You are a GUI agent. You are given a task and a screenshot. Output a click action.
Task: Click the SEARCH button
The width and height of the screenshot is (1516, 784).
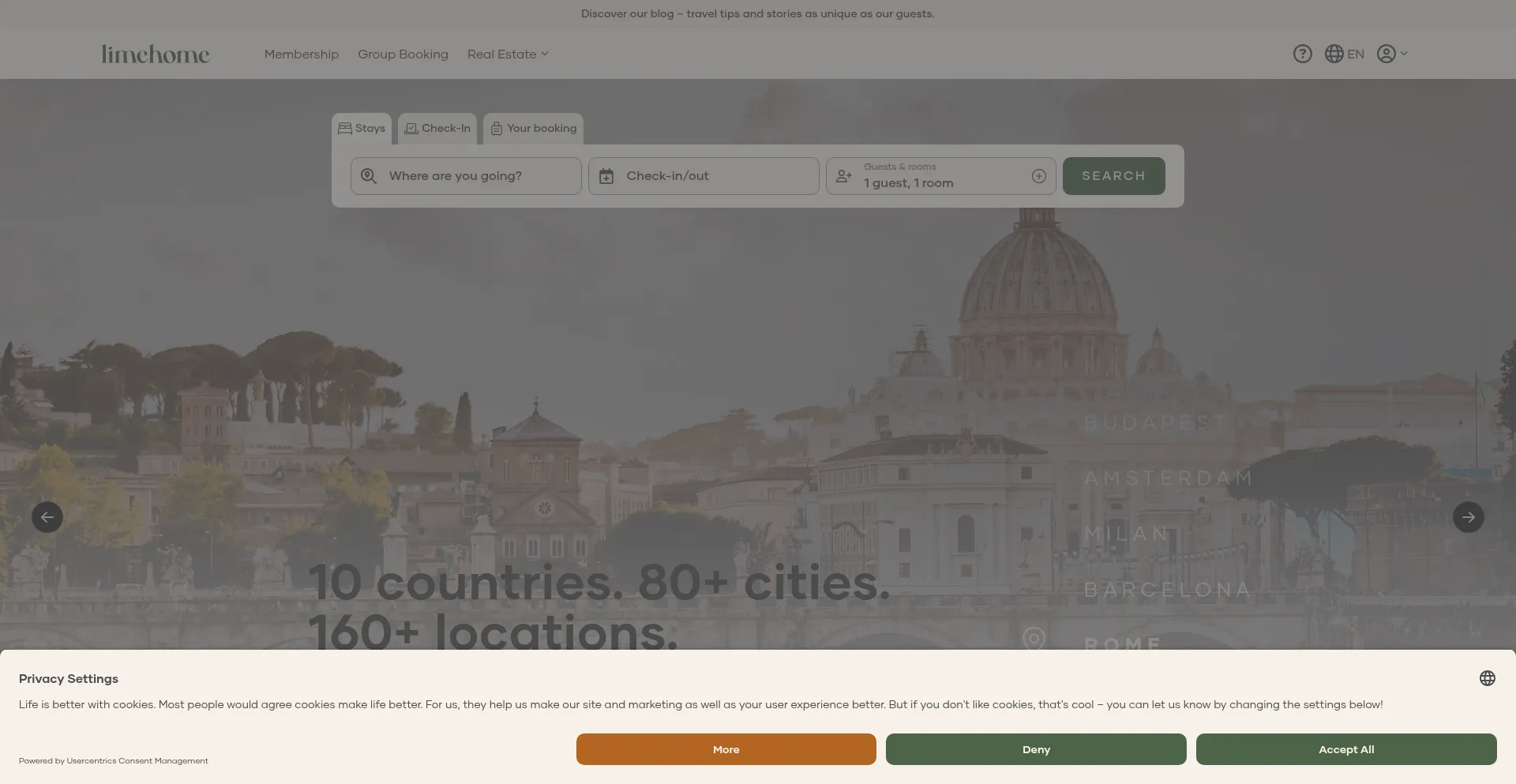(x=1113, y=176)
